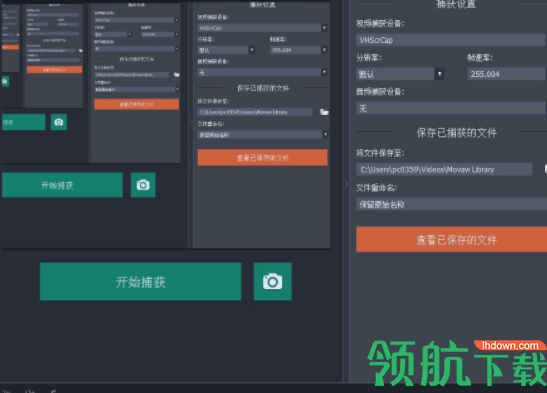Image resolution: width=547 pixels, height=393 pixels.
Task: Open the largest panel's 保留原始名称 rename dropdown
Action: [451, 204]
